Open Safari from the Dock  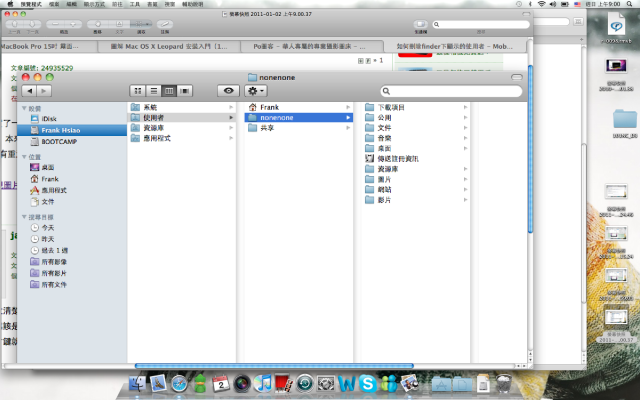click(179, 383)
